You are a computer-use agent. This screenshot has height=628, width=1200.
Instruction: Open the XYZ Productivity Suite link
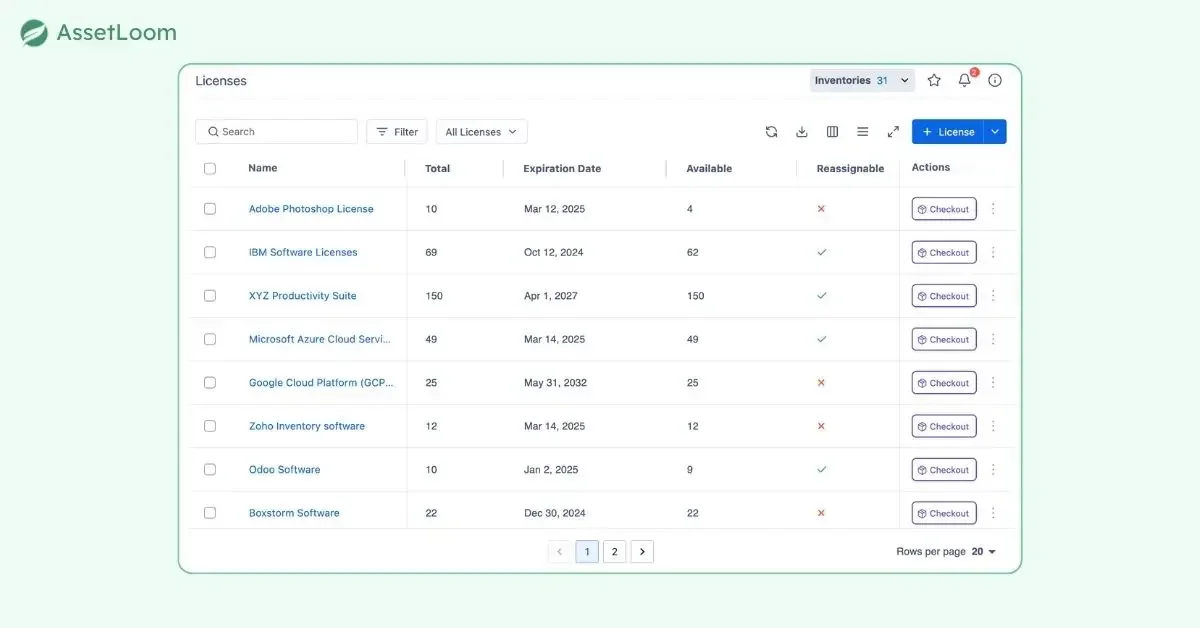(302, 296)
